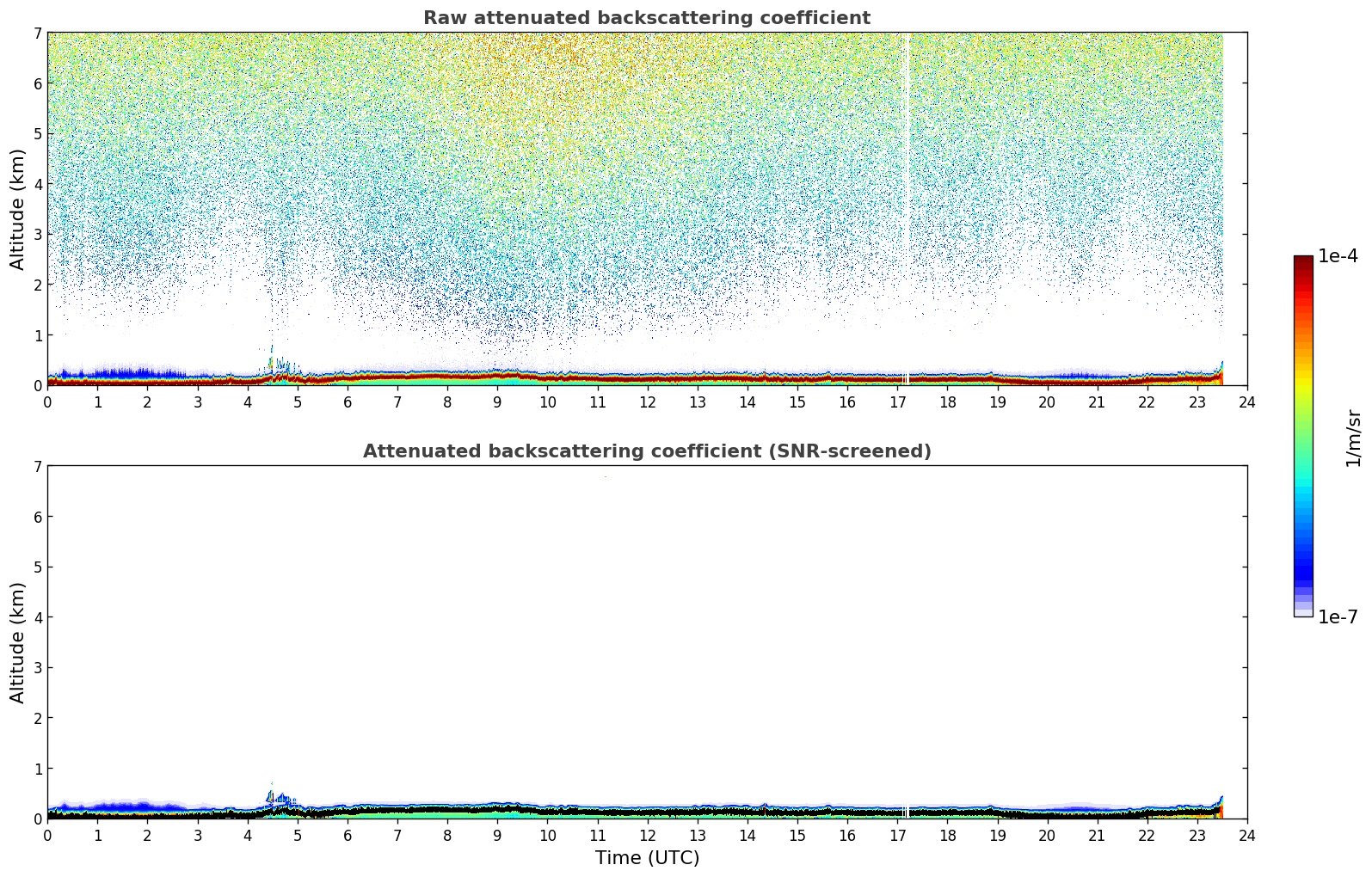Select time tick "24" under the top plot
This screenshot has width=1372, height=877.
(x=1247, y=402)
